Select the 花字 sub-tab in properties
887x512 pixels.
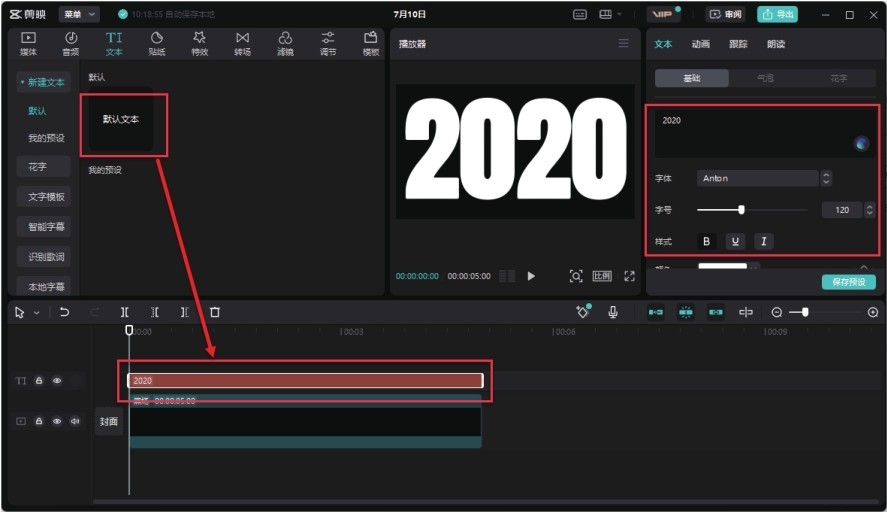[839, 78]
